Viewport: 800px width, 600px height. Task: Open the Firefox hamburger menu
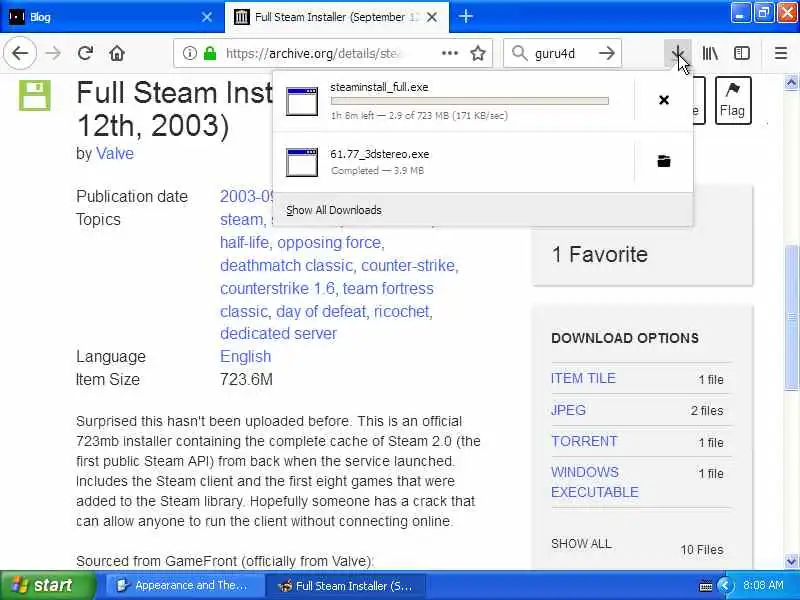781,53
